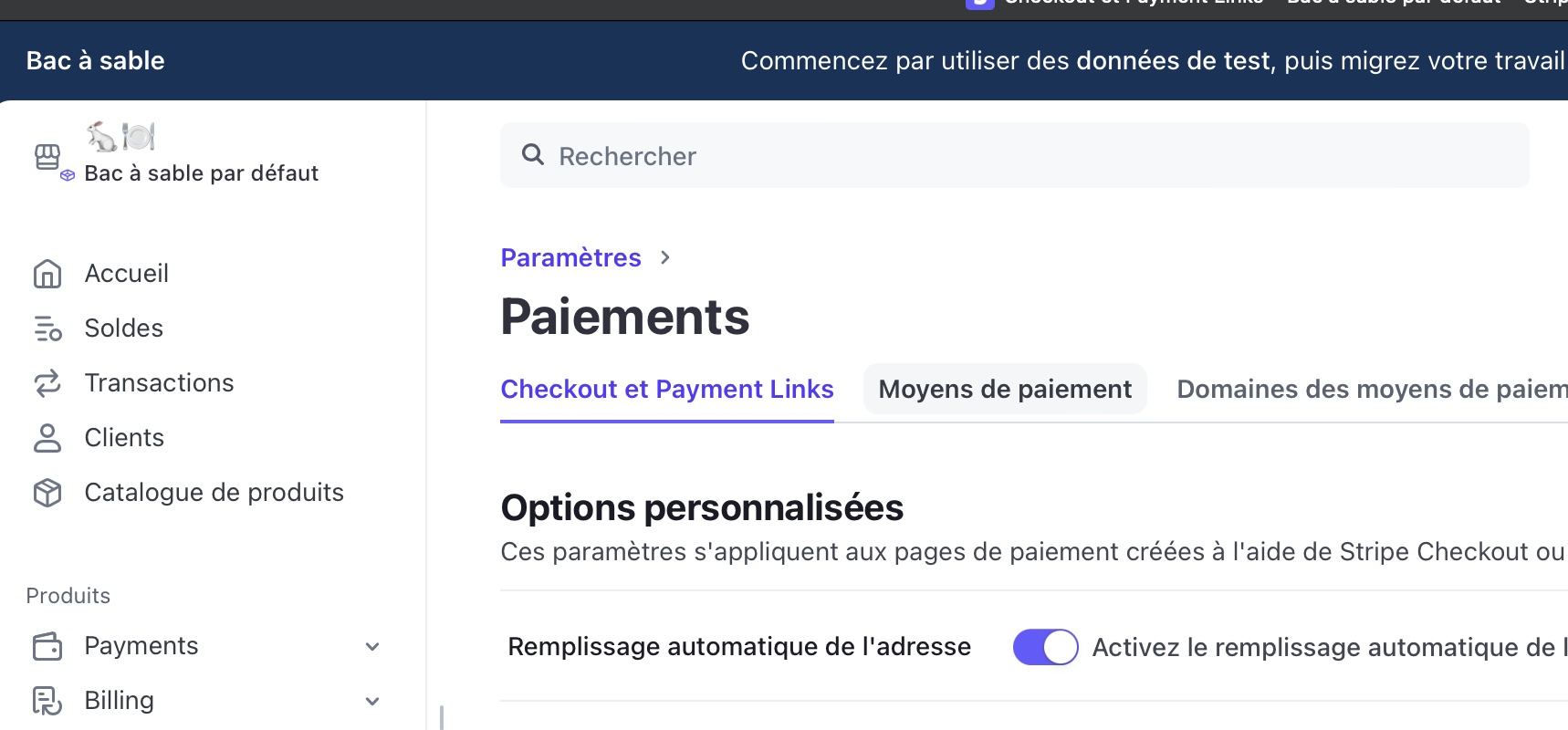Screen dimensions: 1568x730
Task: Click the Produits section label
Action: pos(68,596)
